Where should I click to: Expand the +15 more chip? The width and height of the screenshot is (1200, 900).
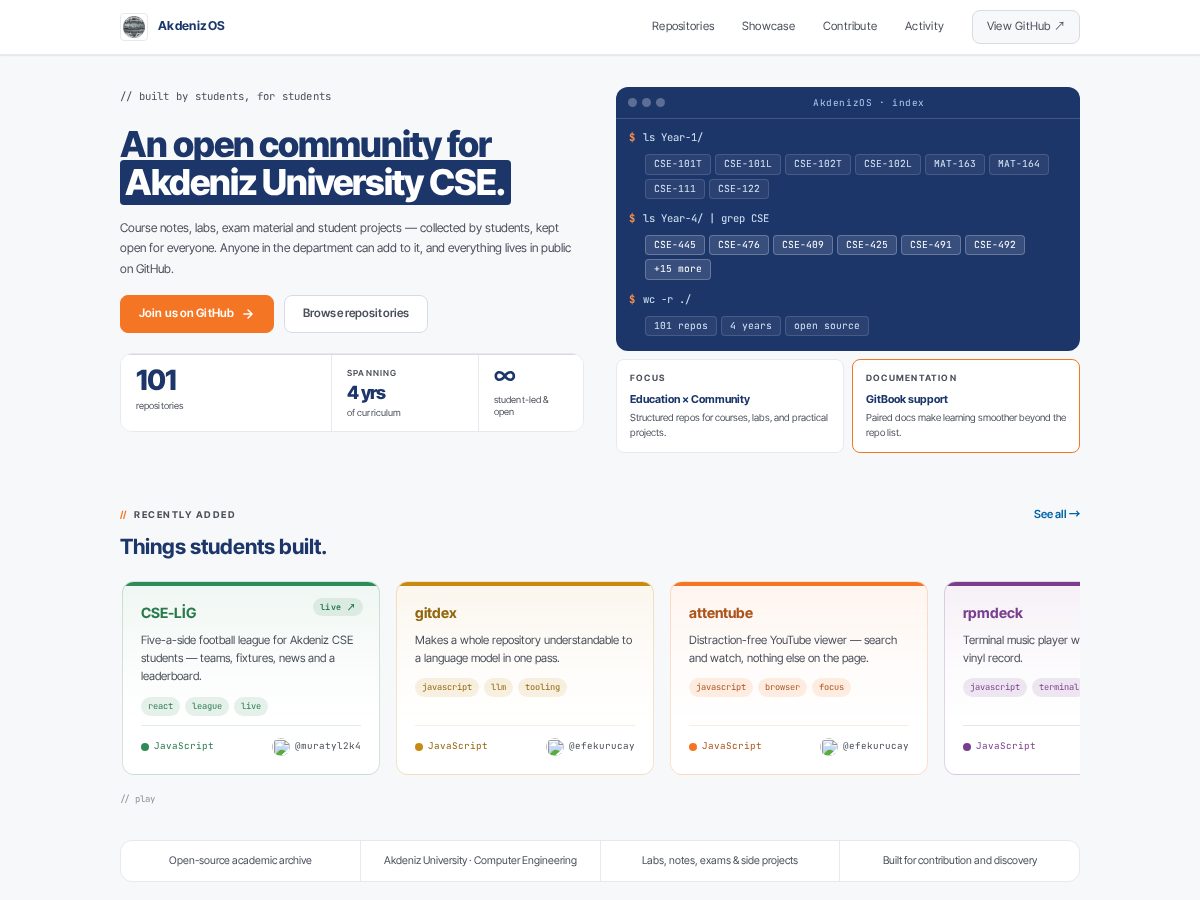tap(678, 270)
